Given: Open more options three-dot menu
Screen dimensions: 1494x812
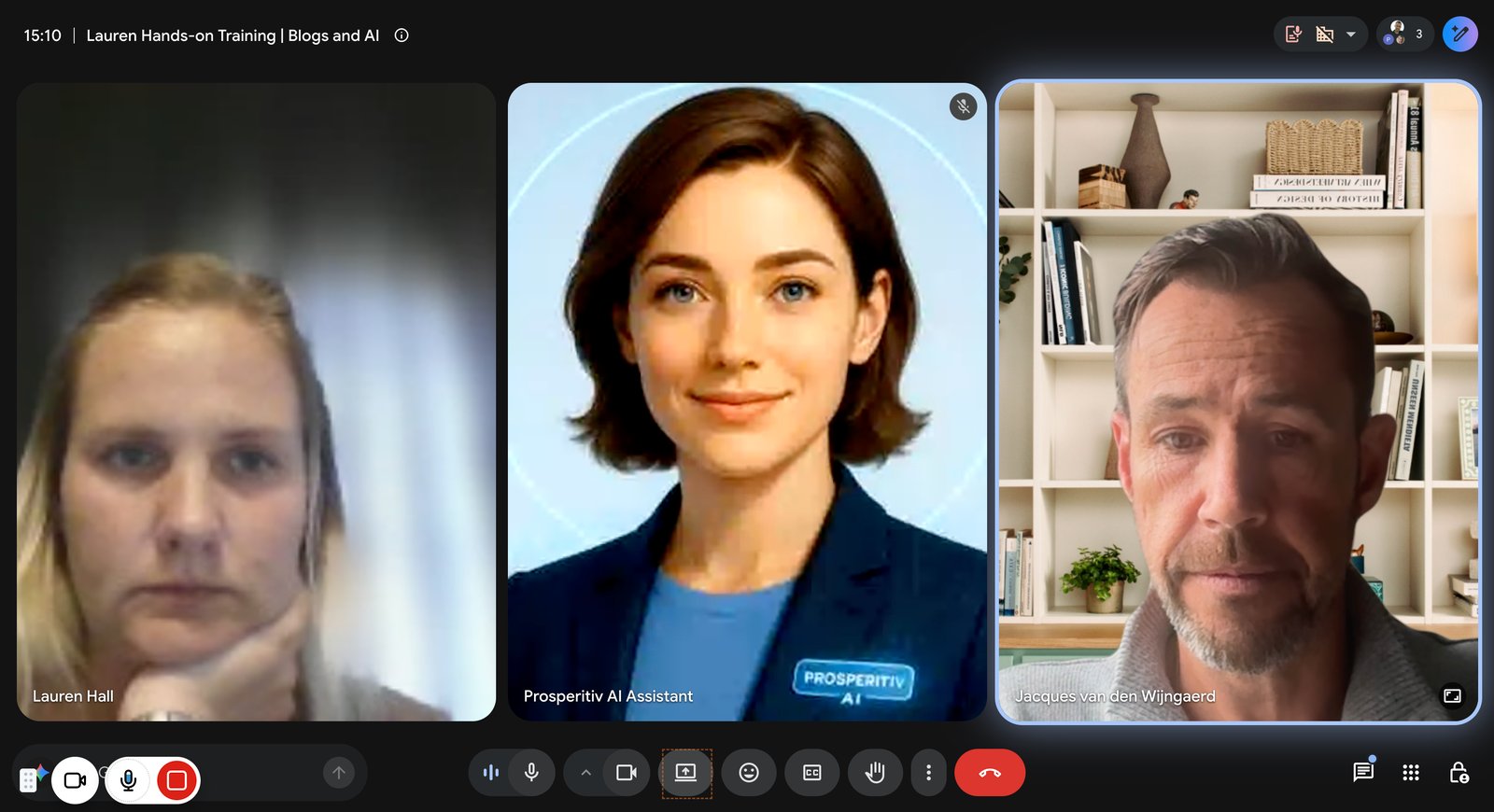Looking at the screenshot, I should point(928,773).
